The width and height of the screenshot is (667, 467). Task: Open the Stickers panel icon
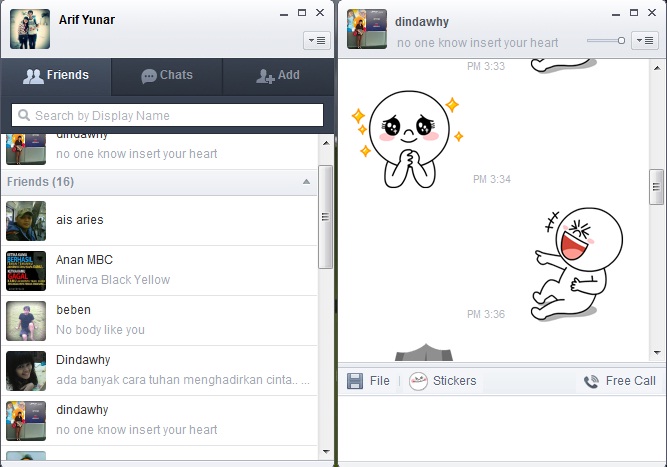point(418,381)
